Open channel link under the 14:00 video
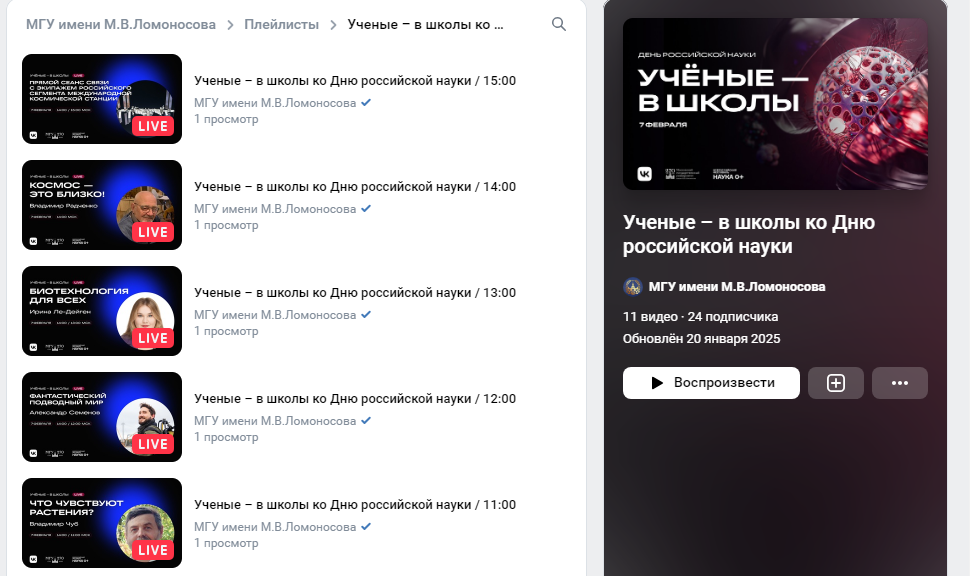Screen dimensions: 970x576 point(275,208)
